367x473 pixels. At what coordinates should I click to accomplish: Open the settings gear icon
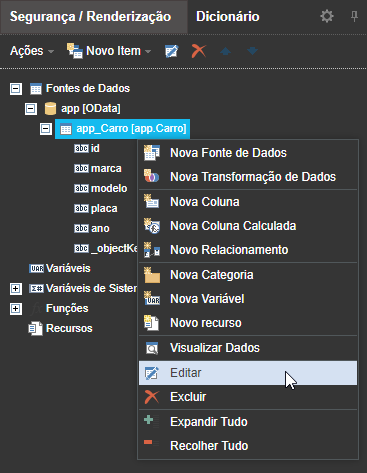point(327,16)
